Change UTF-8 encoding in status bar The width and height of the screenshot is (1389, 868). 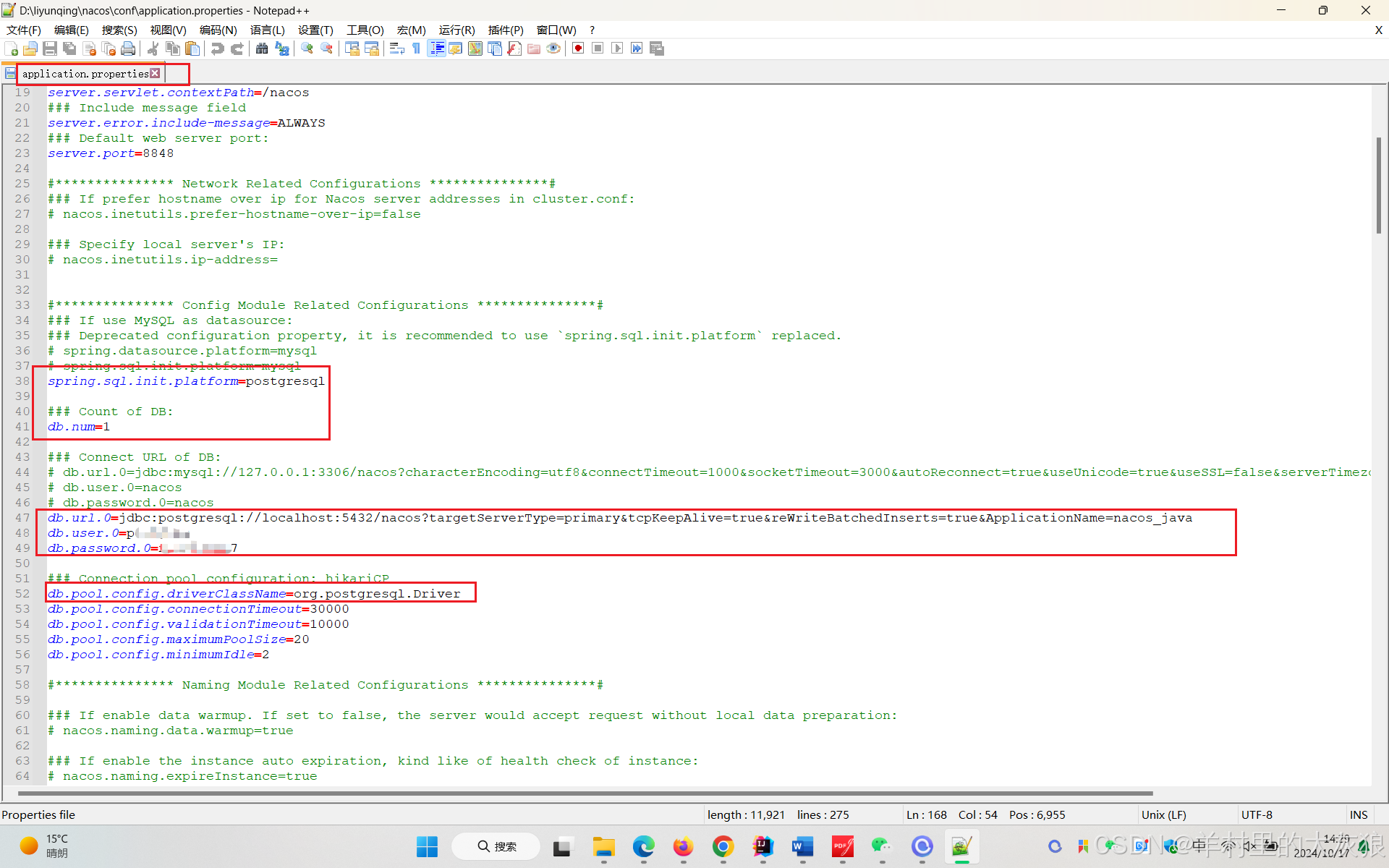[x=1257, y=814]
